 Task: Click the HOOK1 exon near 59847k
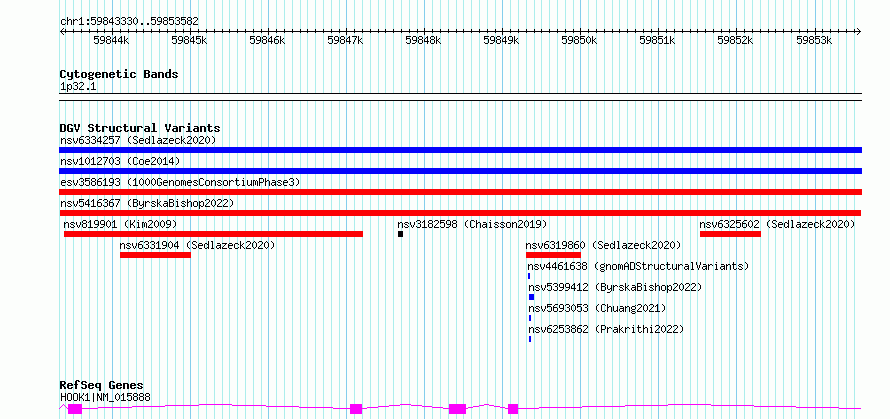point(356,409)
